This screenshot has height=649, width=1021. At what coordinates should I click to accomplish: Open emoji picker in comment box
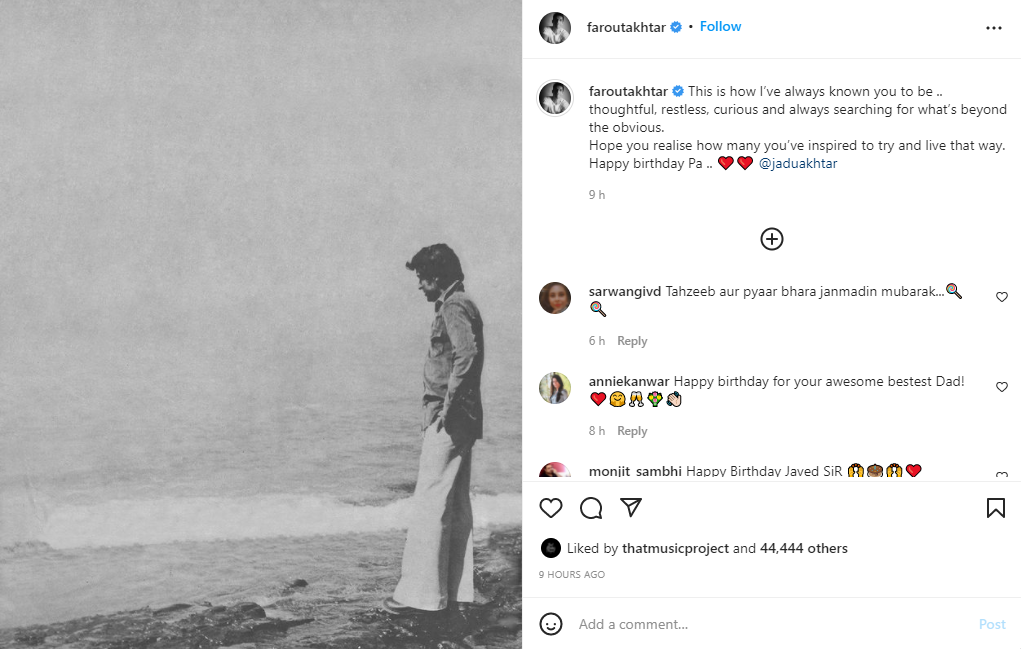click(x=551, y=624)
